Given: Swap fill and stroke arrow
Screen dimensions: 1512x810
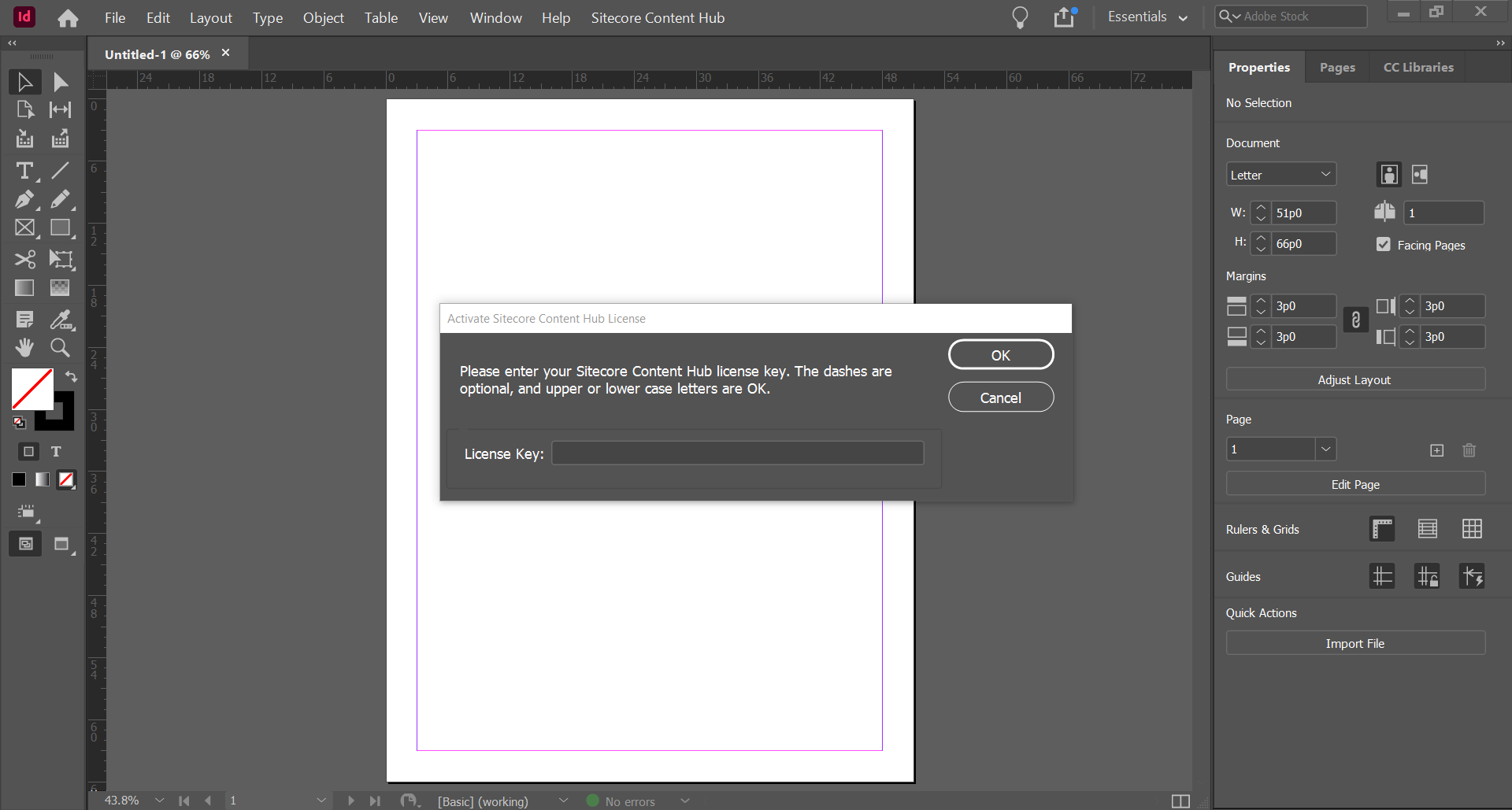Looking at the screenshot, I should pyautogui.click(x=71, y=376).
